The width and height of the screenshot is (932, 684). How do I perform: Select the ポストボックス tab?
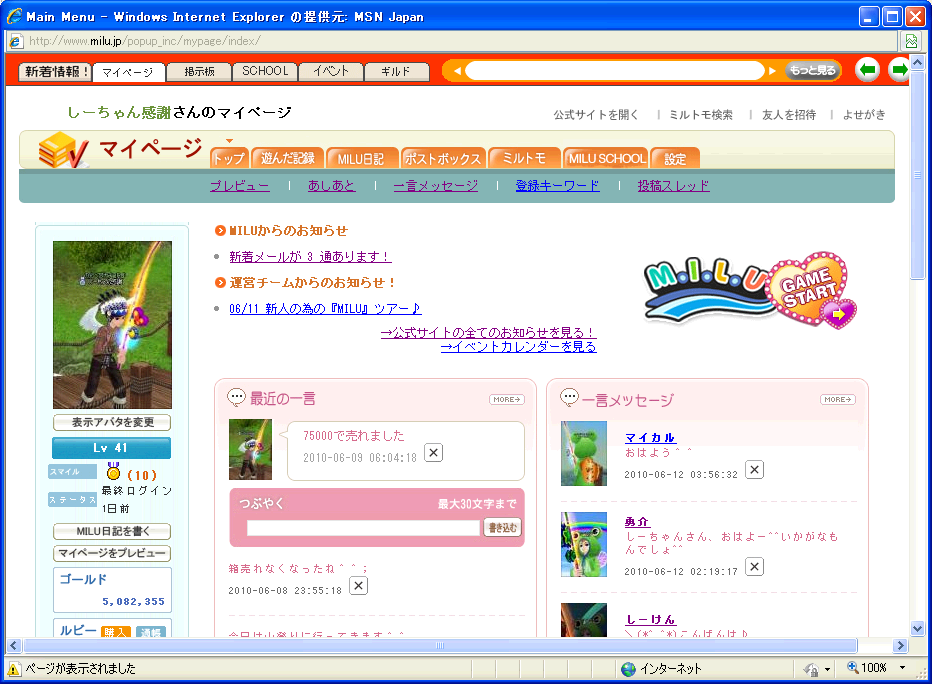point(443,158)
